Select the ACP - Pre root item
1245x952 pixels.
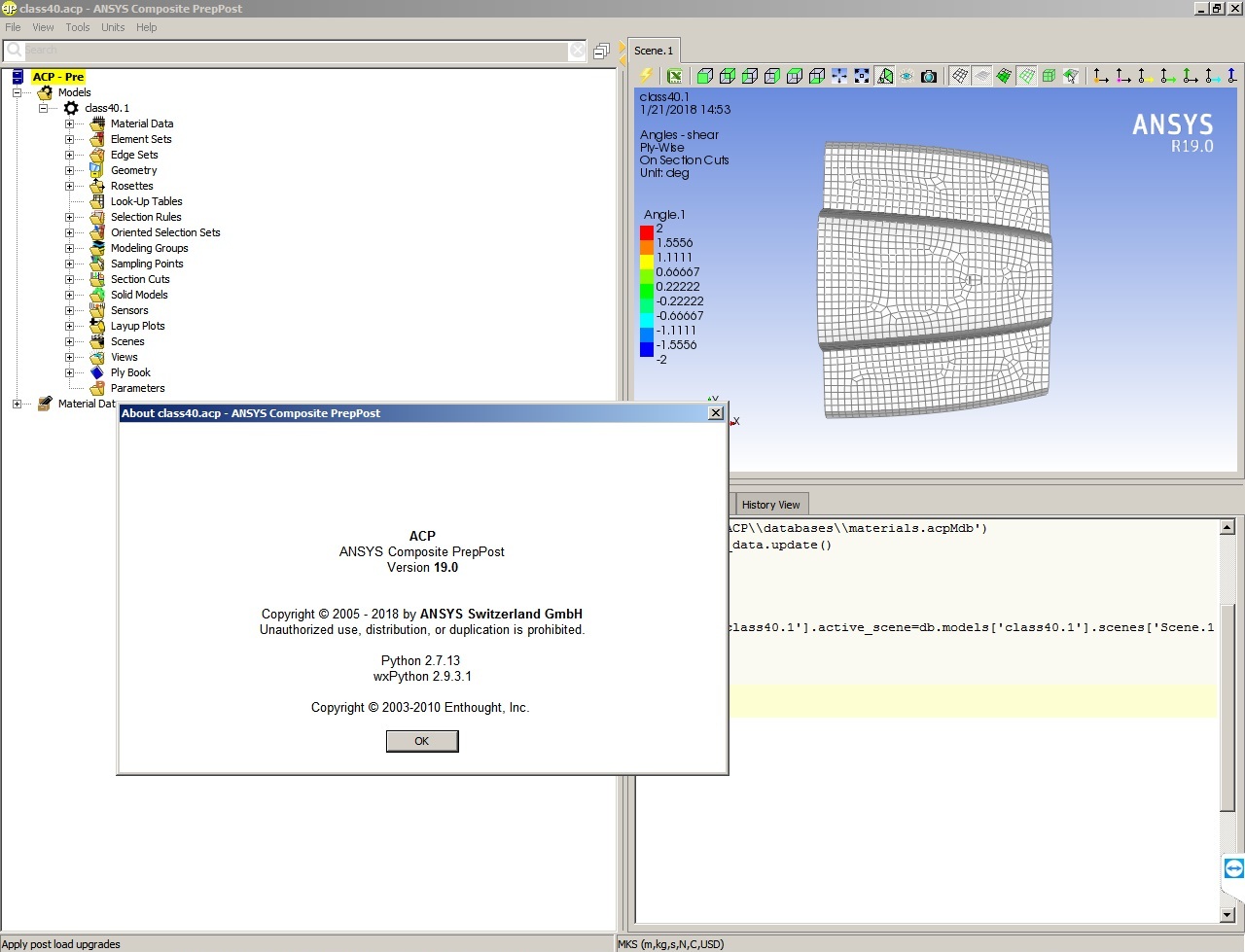(58, 77)
